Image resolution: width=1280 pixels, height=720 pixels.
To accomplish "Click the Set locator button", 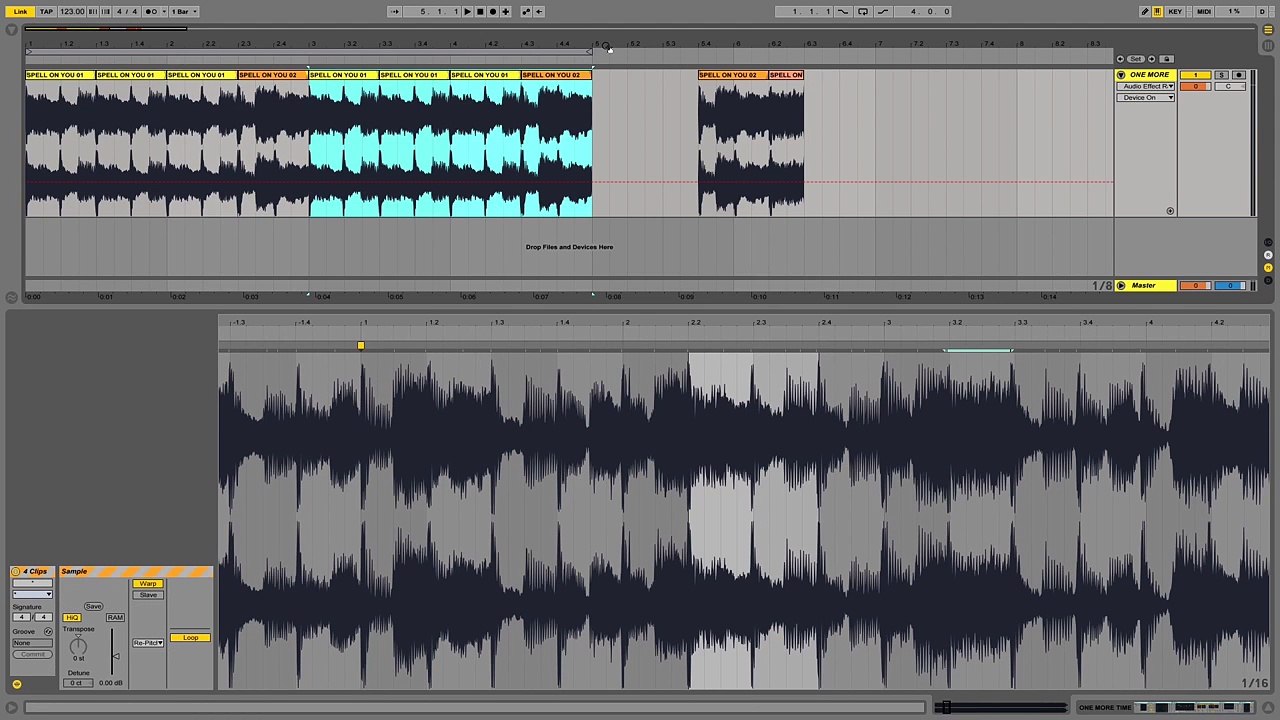I will tap(1135, 59).
